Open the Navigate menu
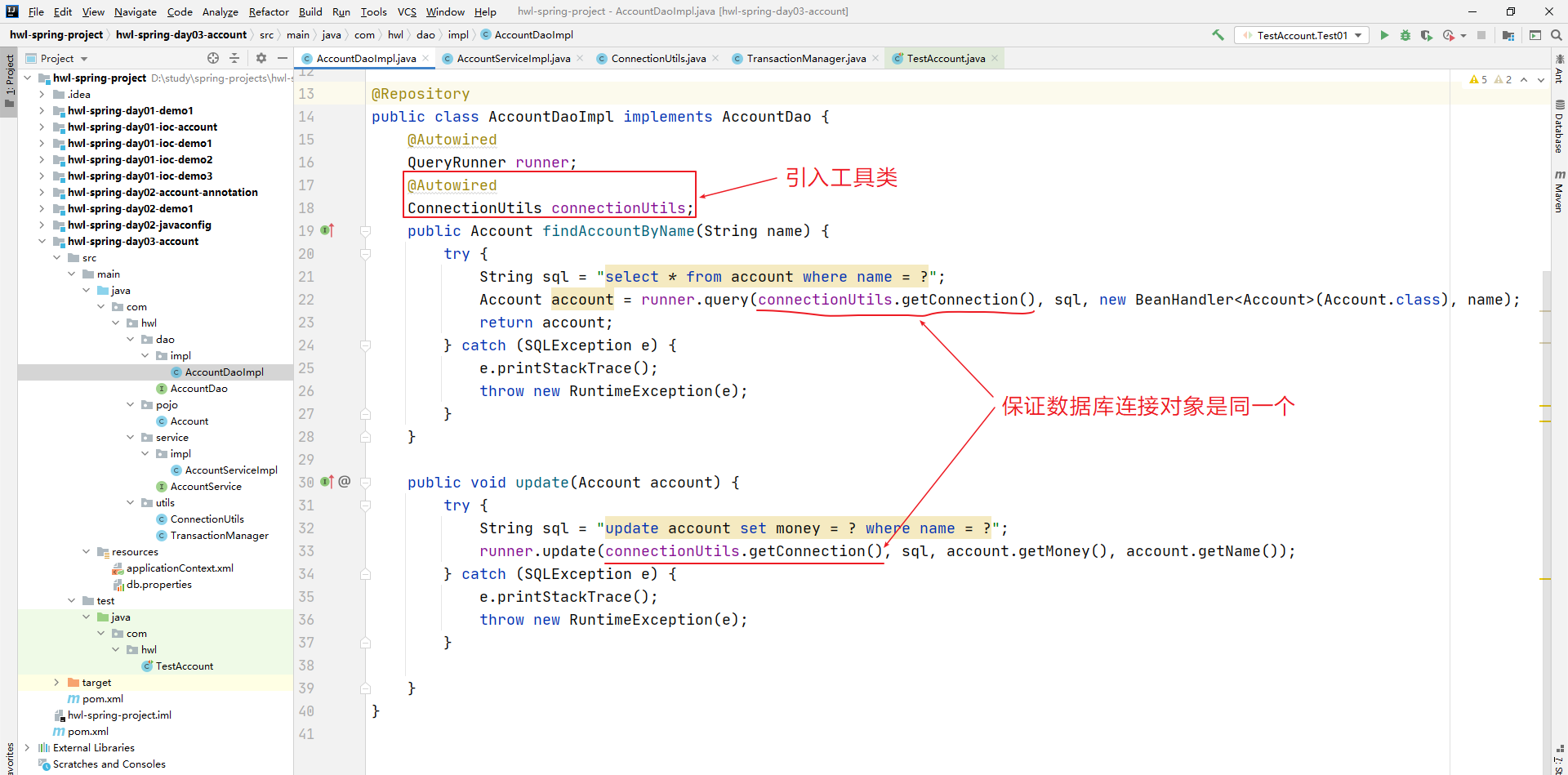1568x775 pixels. click(x=135, y=11)
